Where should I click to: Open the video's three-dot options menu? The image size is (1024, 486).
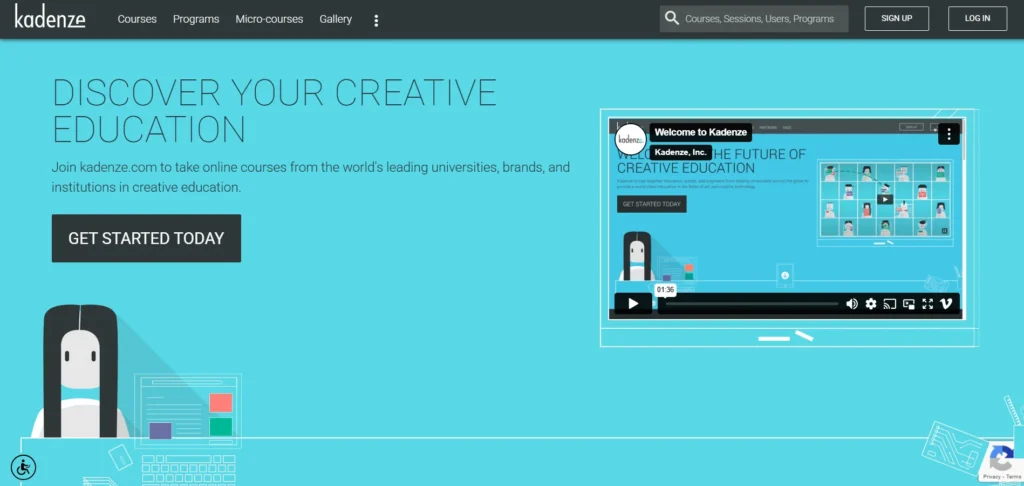tap(948, 133)
